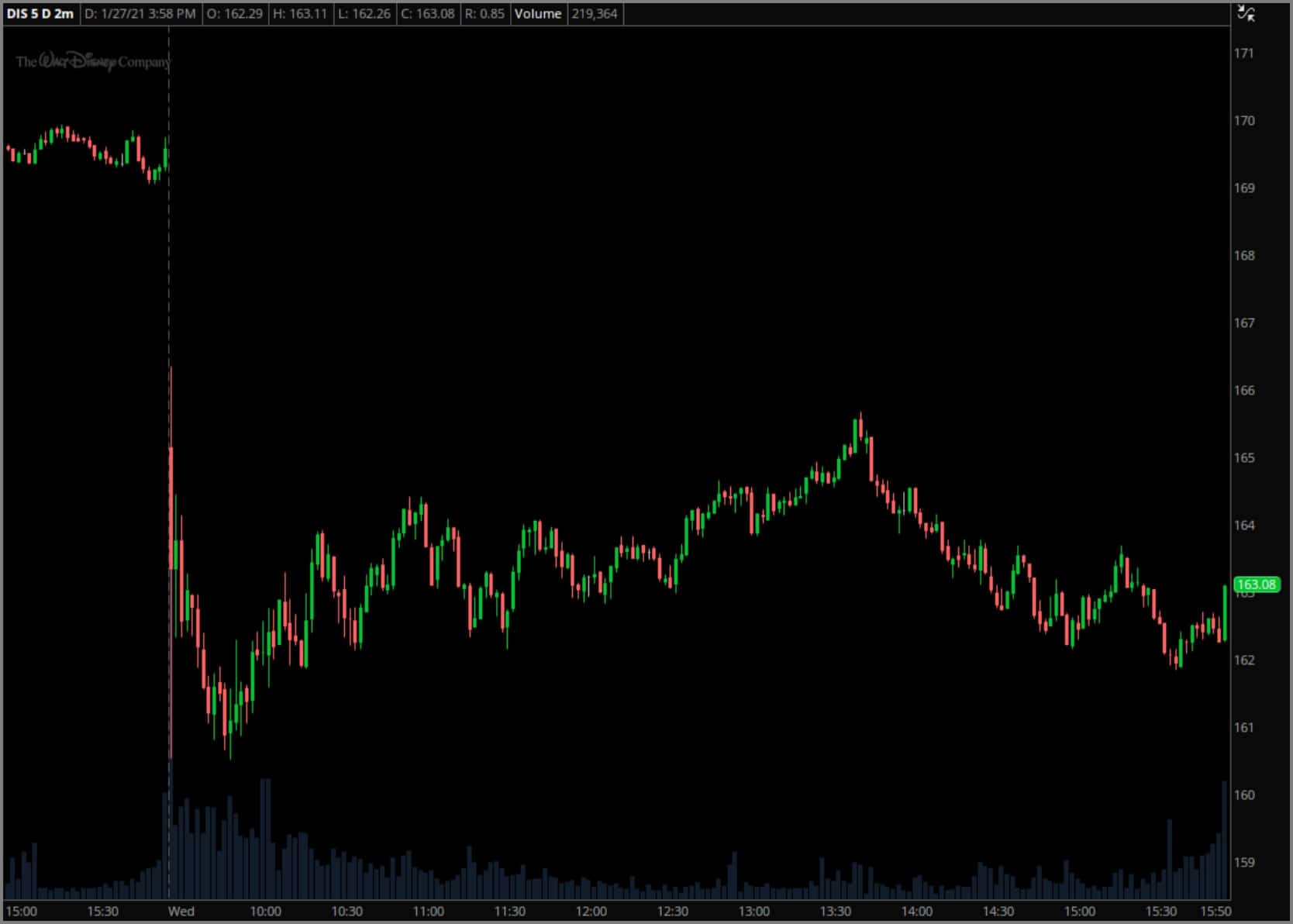Click the chart collapse/expand icon at top right
1293x924 pixels.
point(1246,13)
